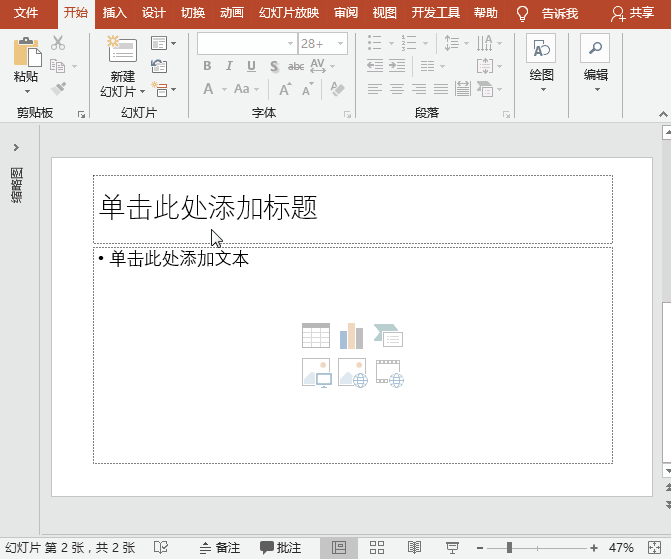The image size is (671, 559).
Task: Click the Clear Formatting eraser icon
Action: tap(337, 89)
